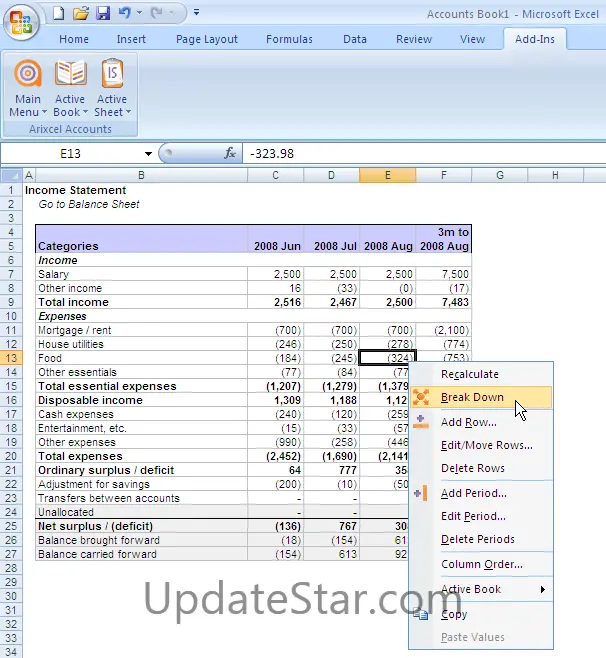
Task: Click the Insert Function fx icon
Action: tap(230, 153)
